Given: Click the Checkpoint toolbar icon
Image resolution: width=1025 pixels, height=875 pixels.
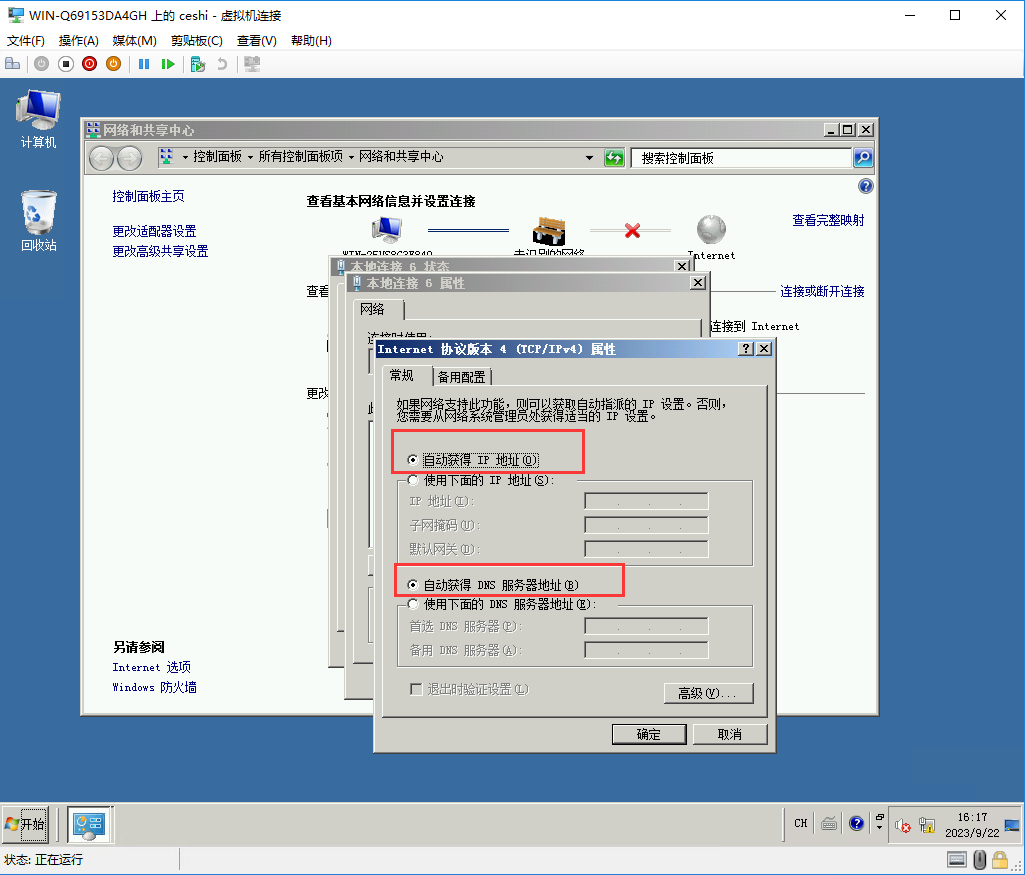Looking at the screenshot, I should [x=198, y=64].
